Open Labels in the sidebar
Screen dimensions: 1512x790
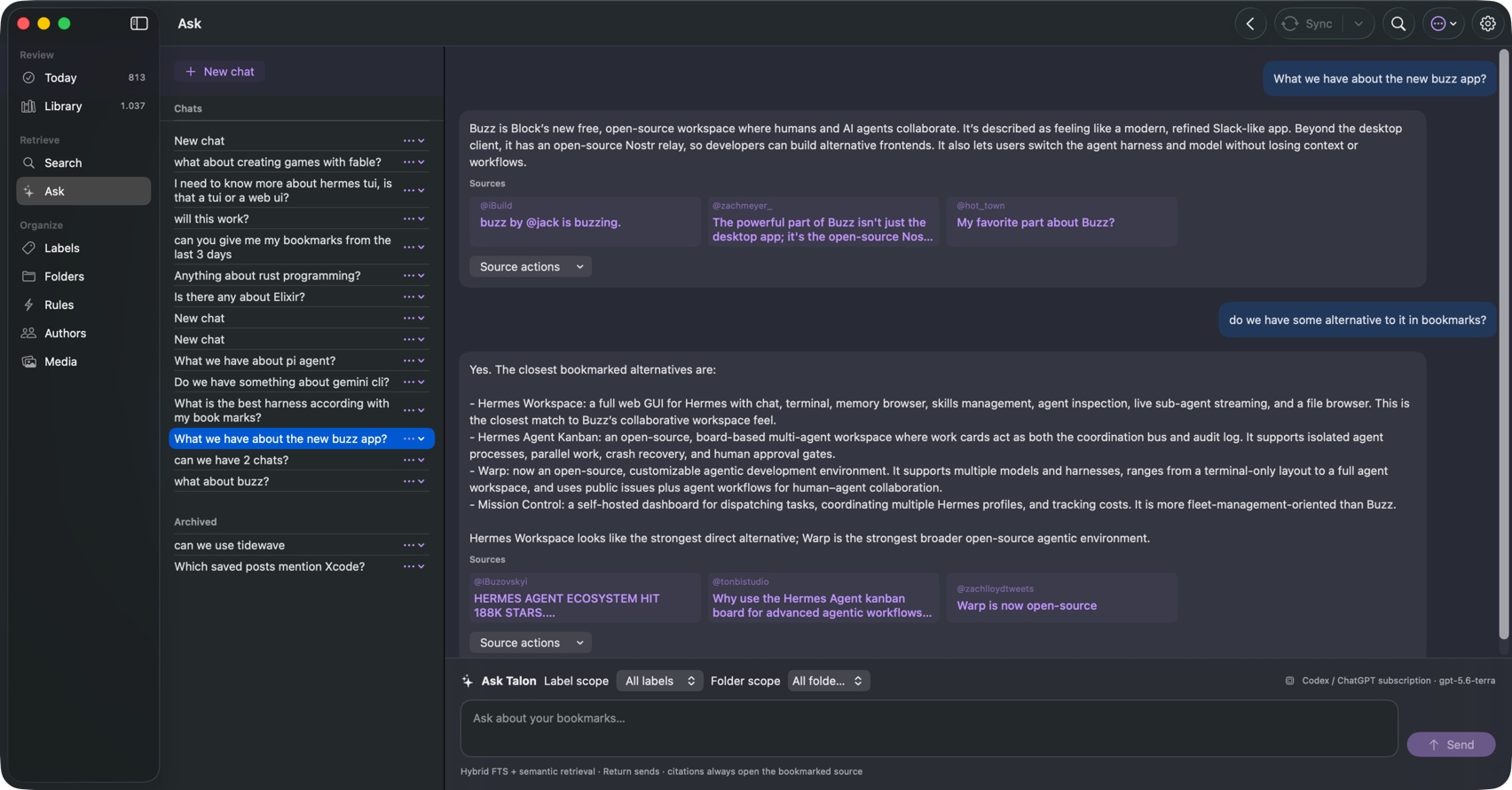pos(83,249)
